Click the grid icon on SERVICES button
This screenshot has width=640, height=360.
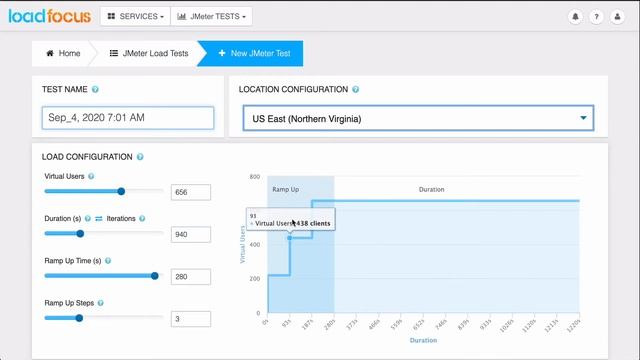(111, 16)
